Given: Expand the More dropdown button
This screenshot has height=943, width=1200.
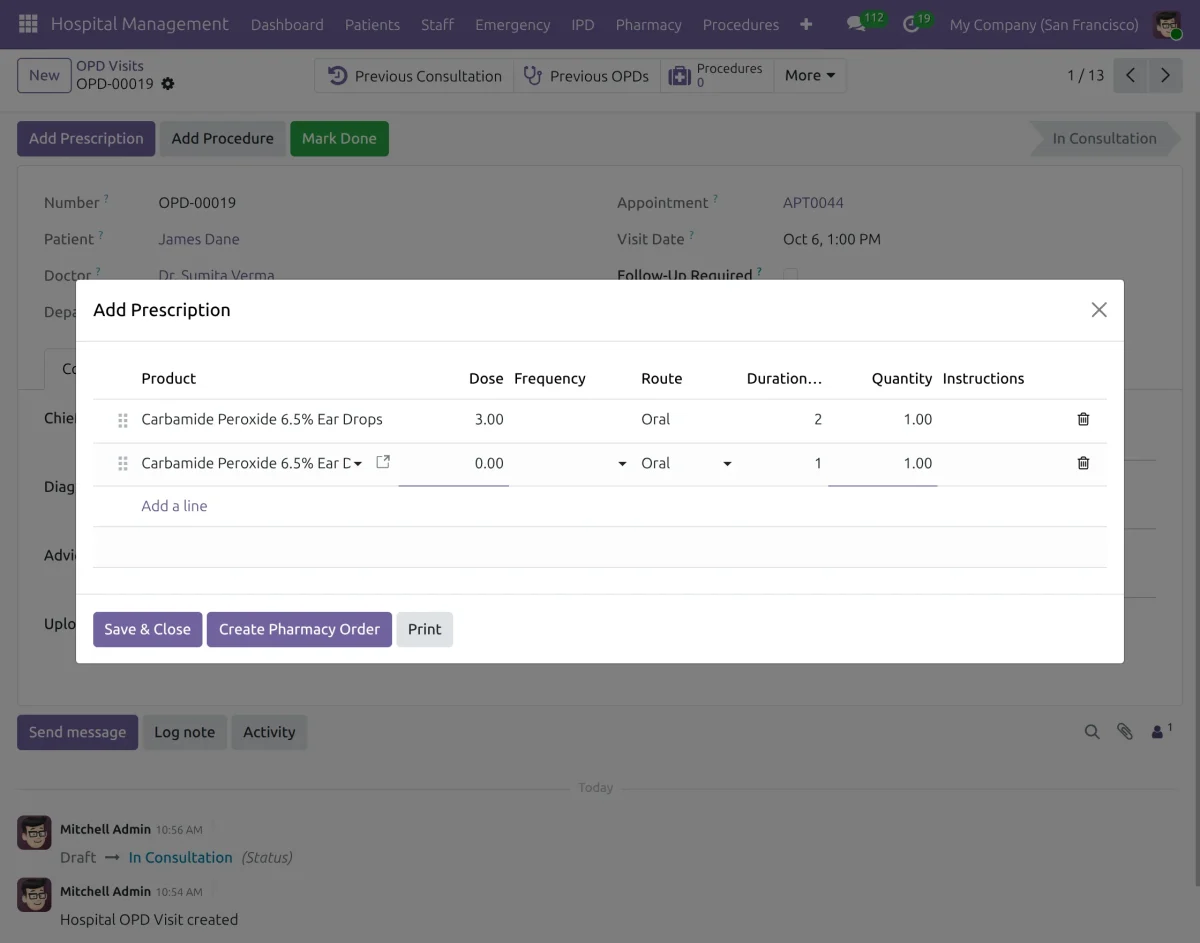Looking at the screenshot, I should pyautogui.click(x=810, y=75).
